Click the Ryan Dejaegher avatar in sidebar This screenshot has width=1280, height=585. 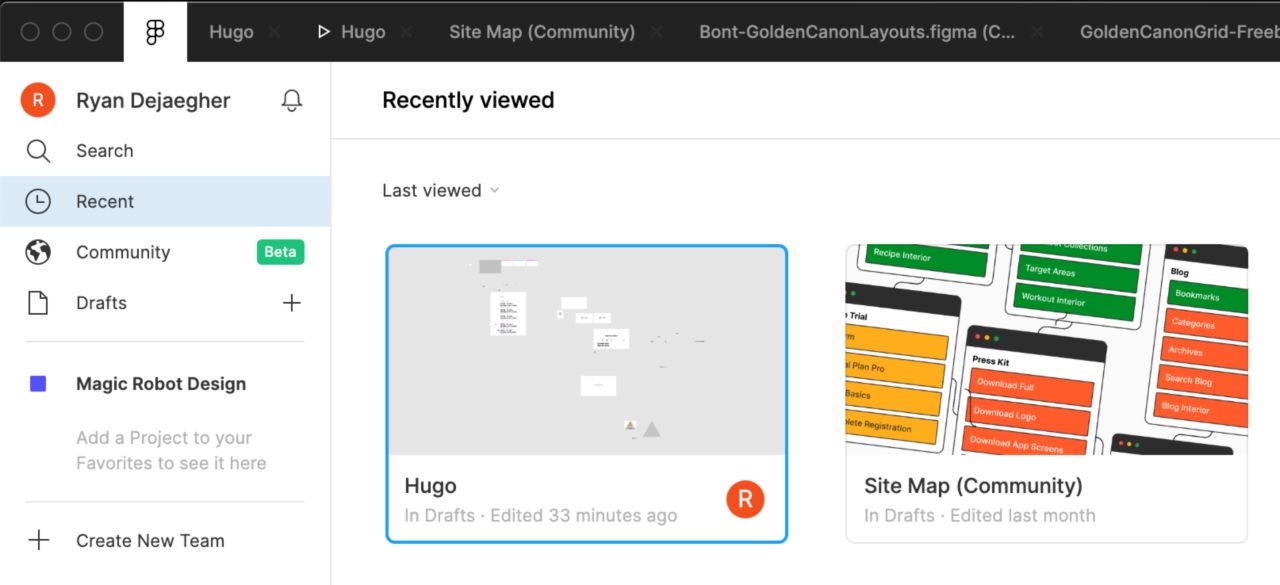[x=38, y=100]
